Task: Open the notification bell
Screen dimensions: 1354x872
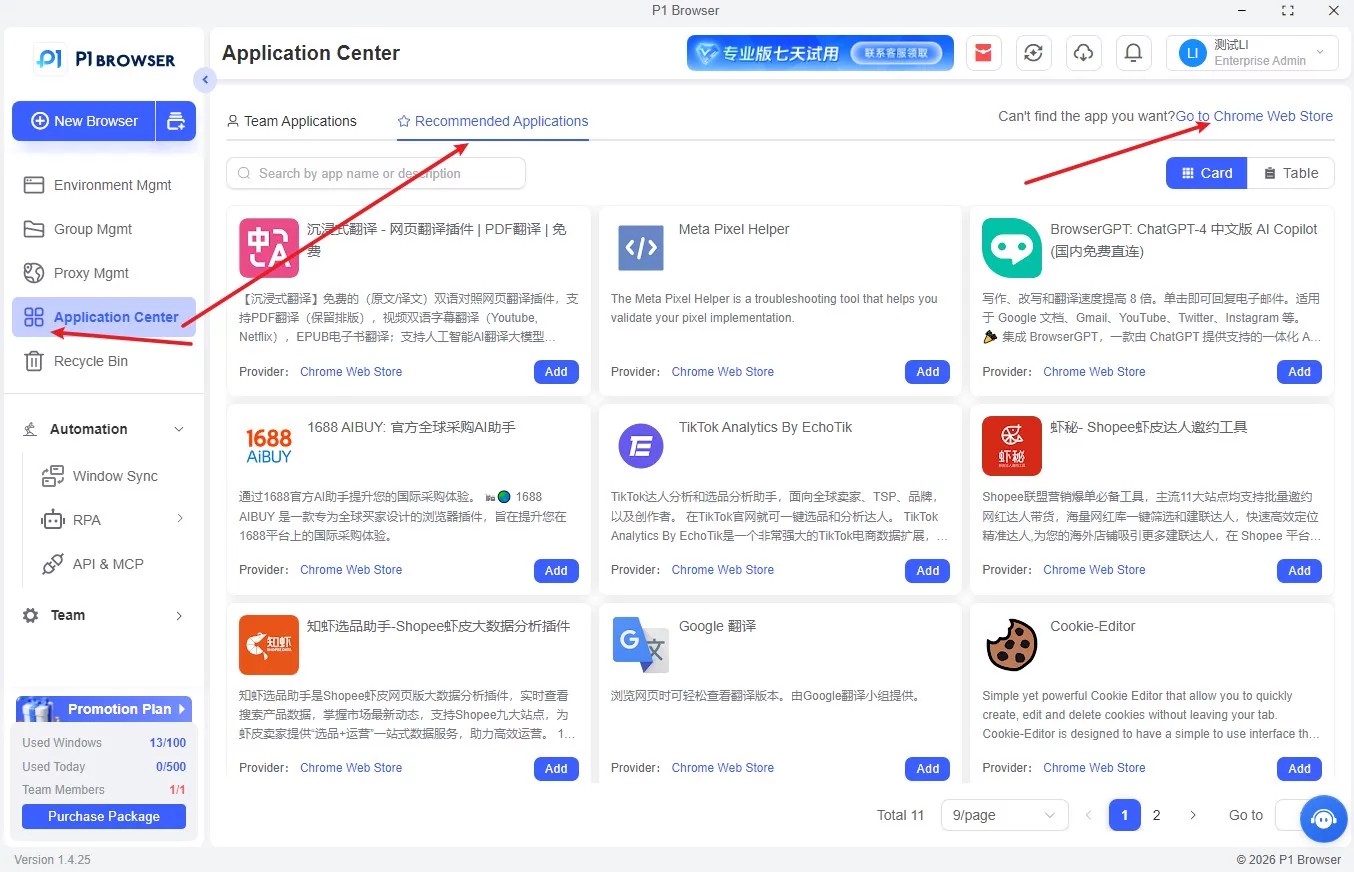Action: 1133,53
